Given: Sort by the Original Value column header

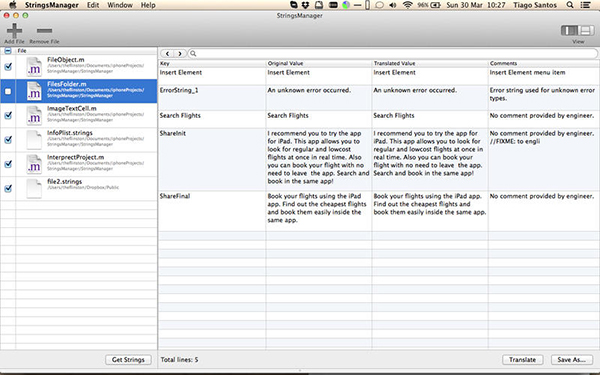Looking at the screenshot, I should [x=318, y=63].
